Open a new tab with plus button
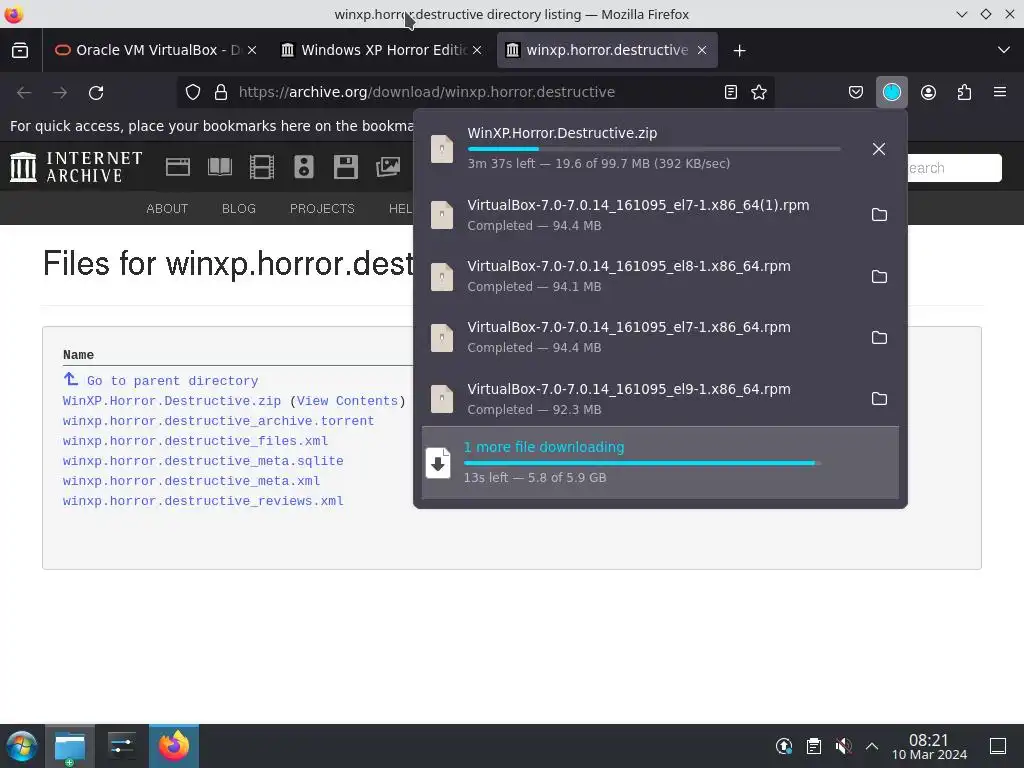 click(x=739, y=50)
